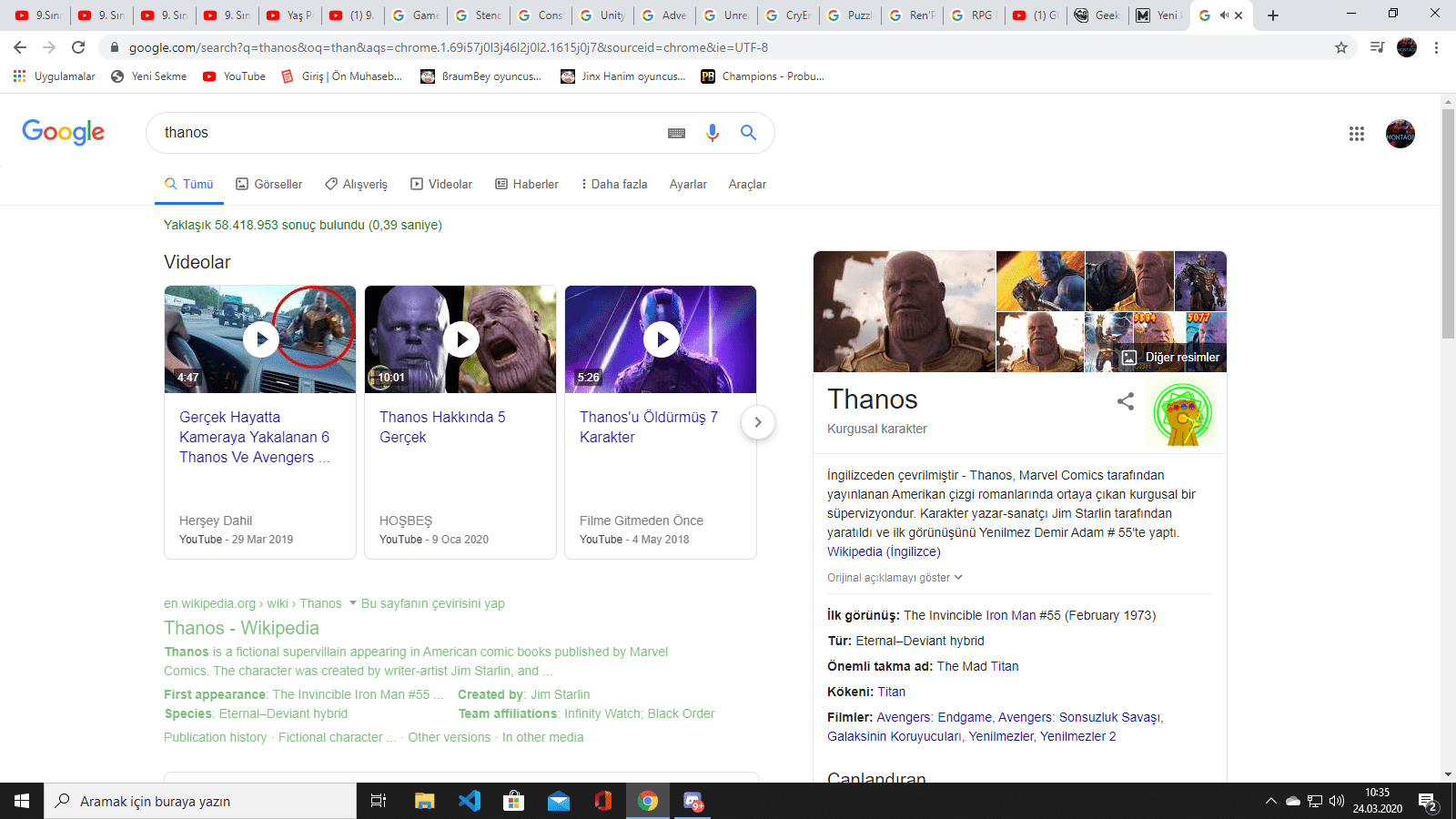Click the Google logo
Screen dimensions: 1456x819
coord(63,132)
